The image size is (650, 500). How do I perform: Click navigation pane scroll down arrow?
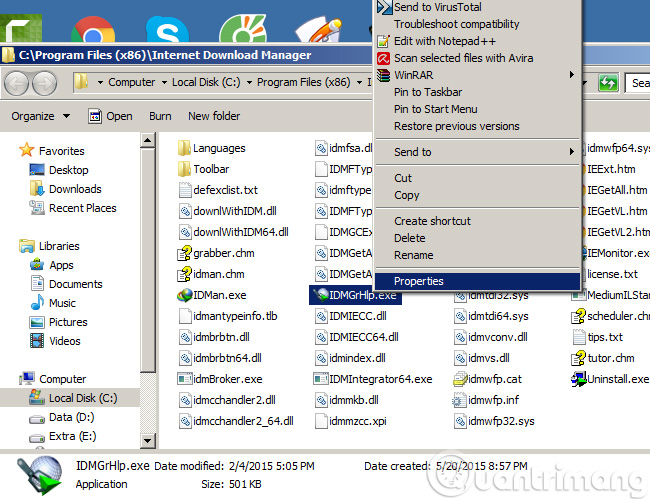point(148,440)
